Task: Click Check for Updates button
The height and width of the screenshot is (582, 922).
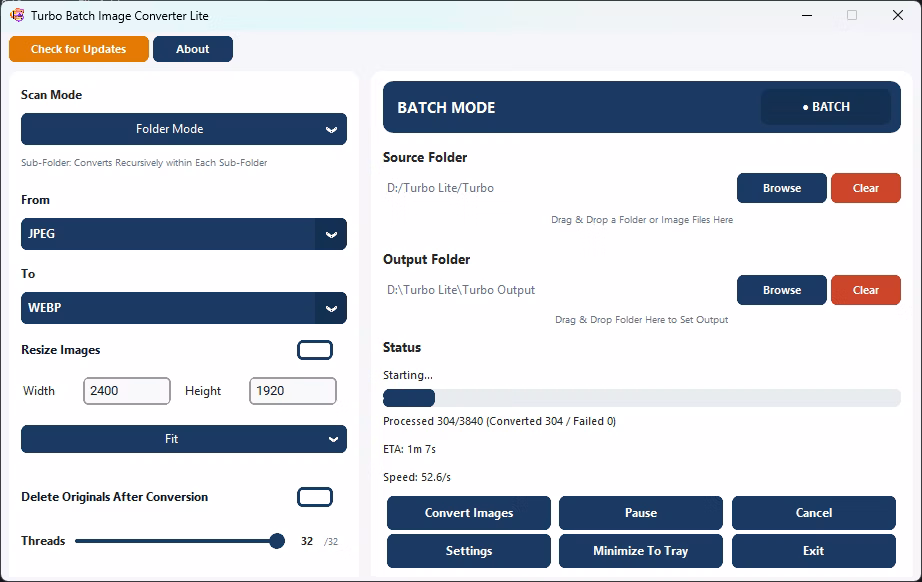Action: pyautogui.click(x=79, y=49)
